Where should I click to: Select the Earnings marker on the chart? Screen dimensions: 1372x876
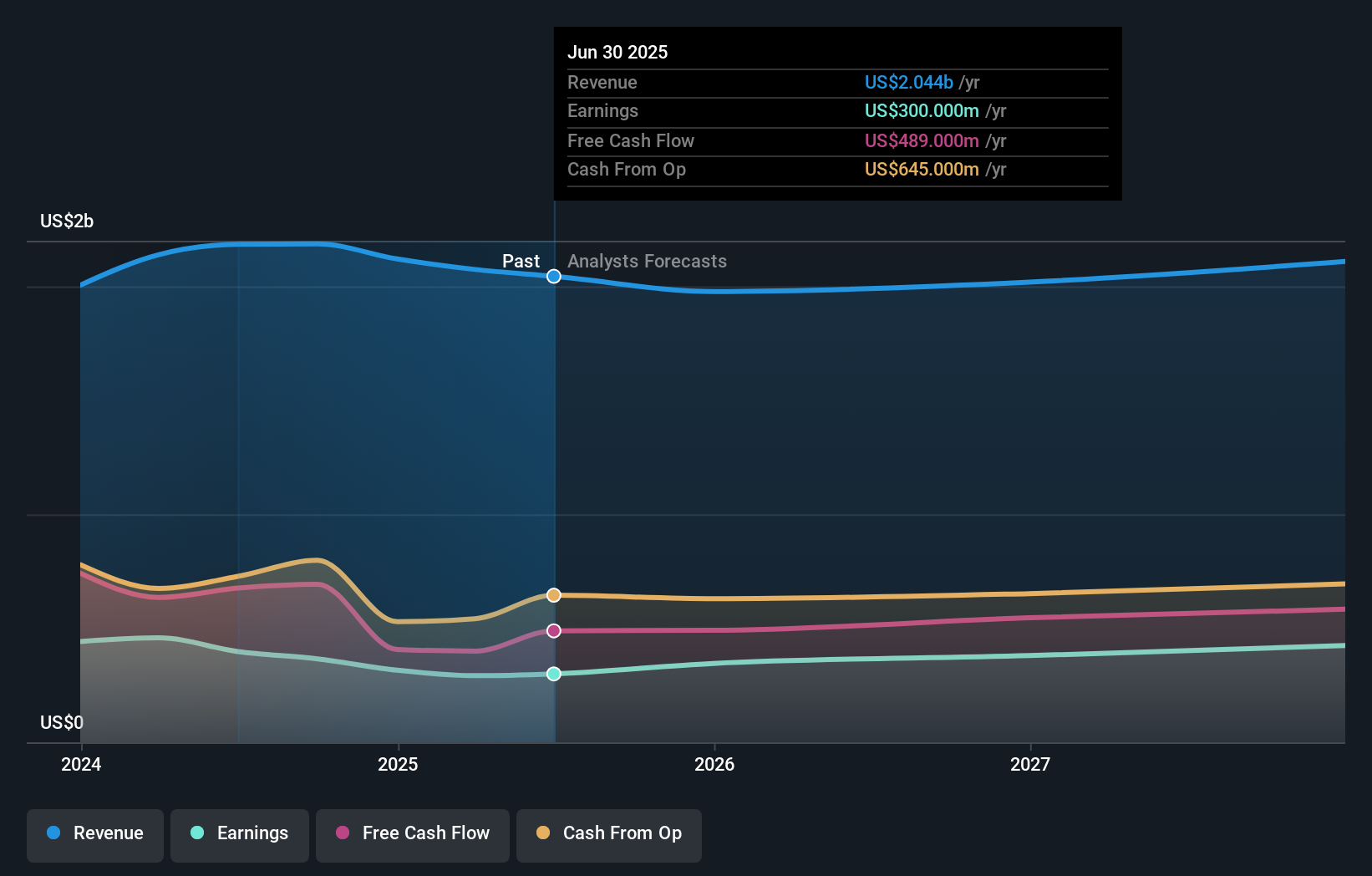553,673
